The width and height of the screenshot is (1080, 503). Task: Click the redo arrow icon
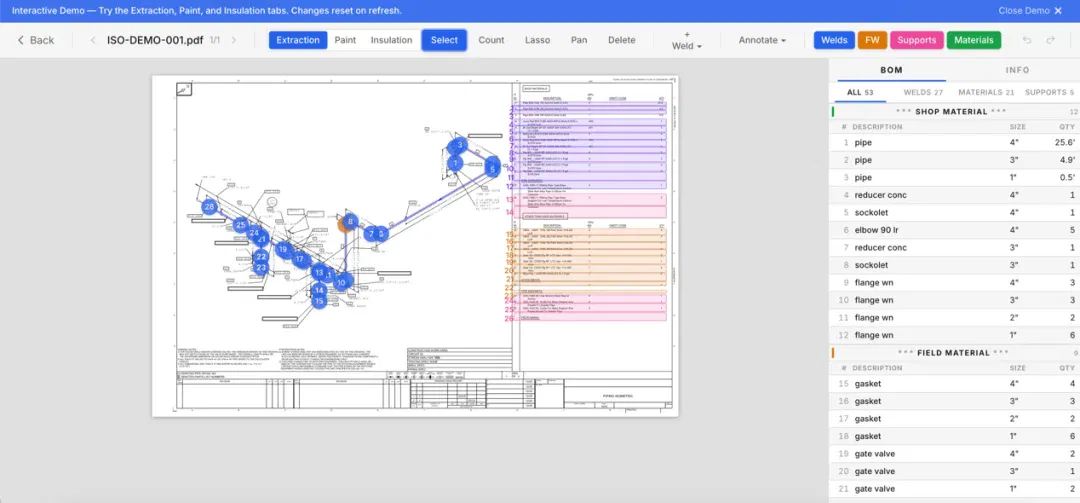coord(1050,40)
